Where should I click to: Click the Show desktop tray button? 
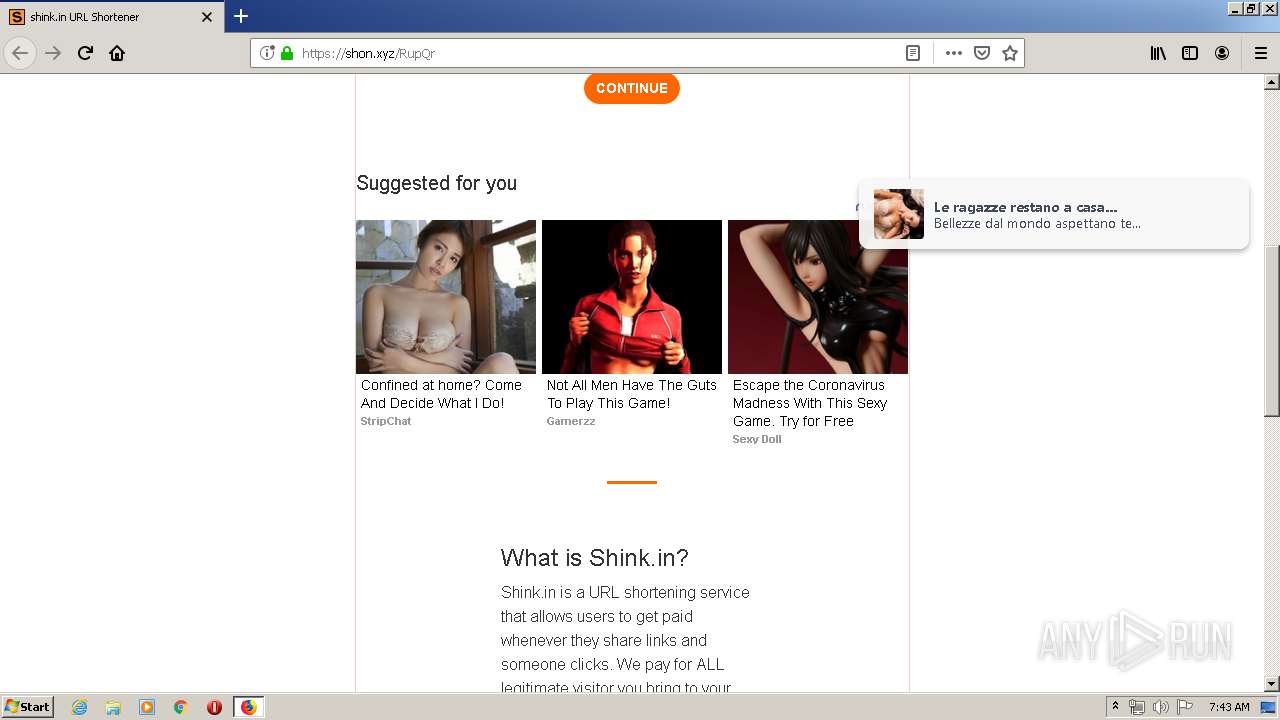pos(1269,707)
